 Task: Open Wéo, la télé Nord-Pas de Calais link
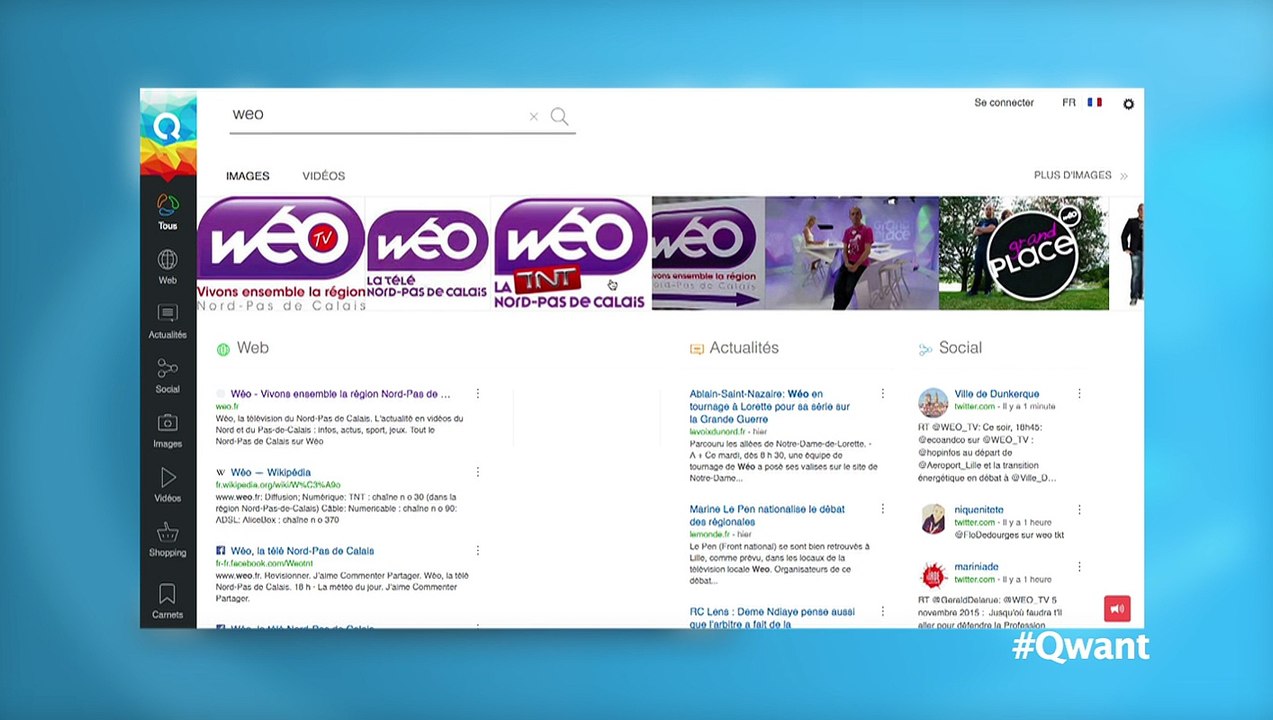tap(302, 551)
